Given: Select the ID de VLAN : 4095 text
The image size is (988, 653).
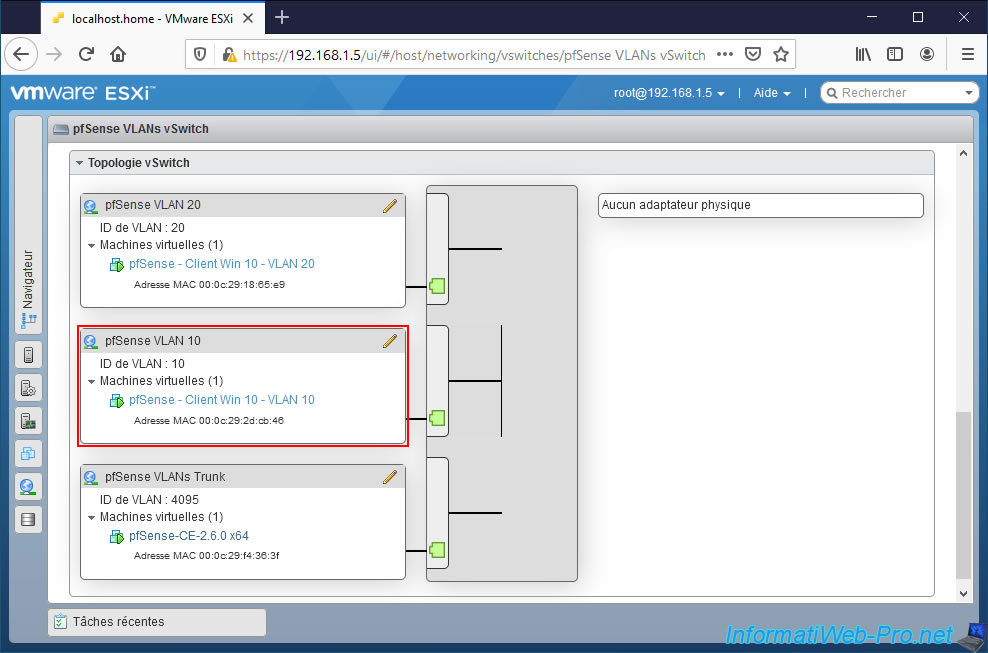Looking at the screenshot, I should click(149, 500).
